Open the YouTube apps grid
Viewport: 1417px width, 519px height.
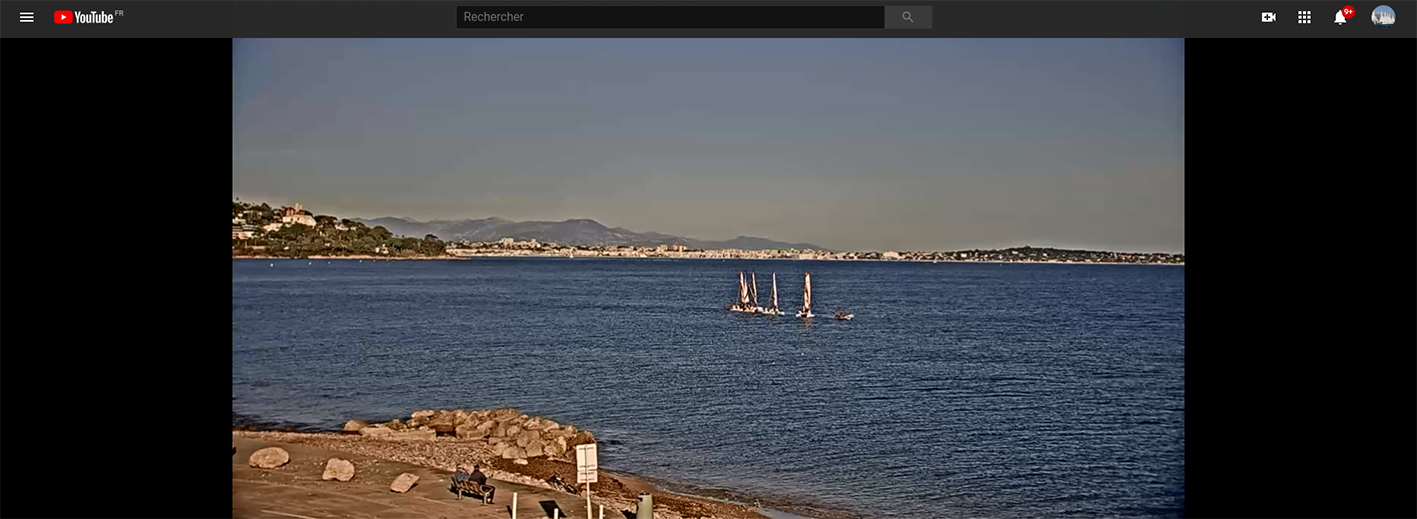[x=1304, y=17]
